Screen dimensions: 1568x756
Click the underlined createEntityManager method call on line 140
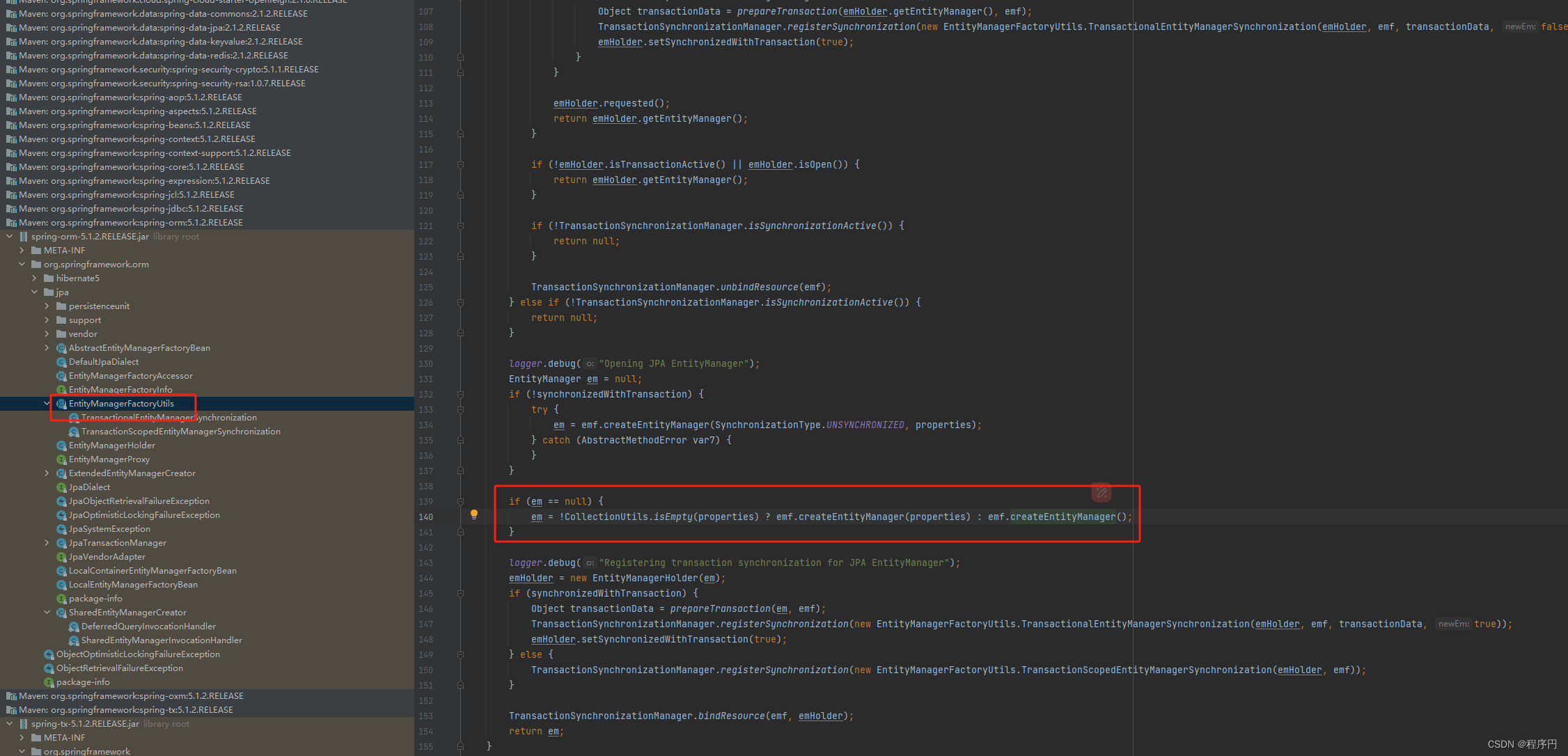[x=1063, y=517]
